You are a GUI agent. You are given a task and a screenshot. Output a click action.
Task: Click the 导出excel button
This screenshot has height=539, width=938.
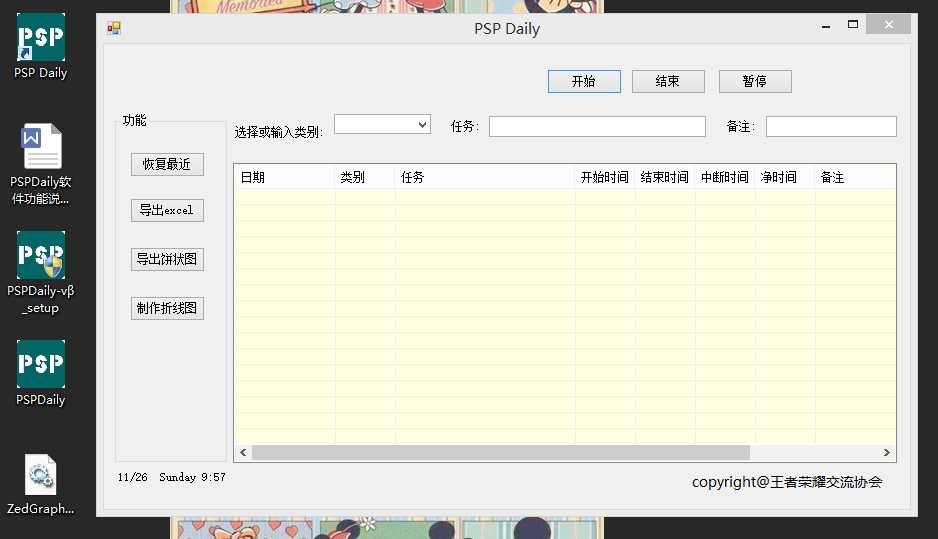coord(168,211)
